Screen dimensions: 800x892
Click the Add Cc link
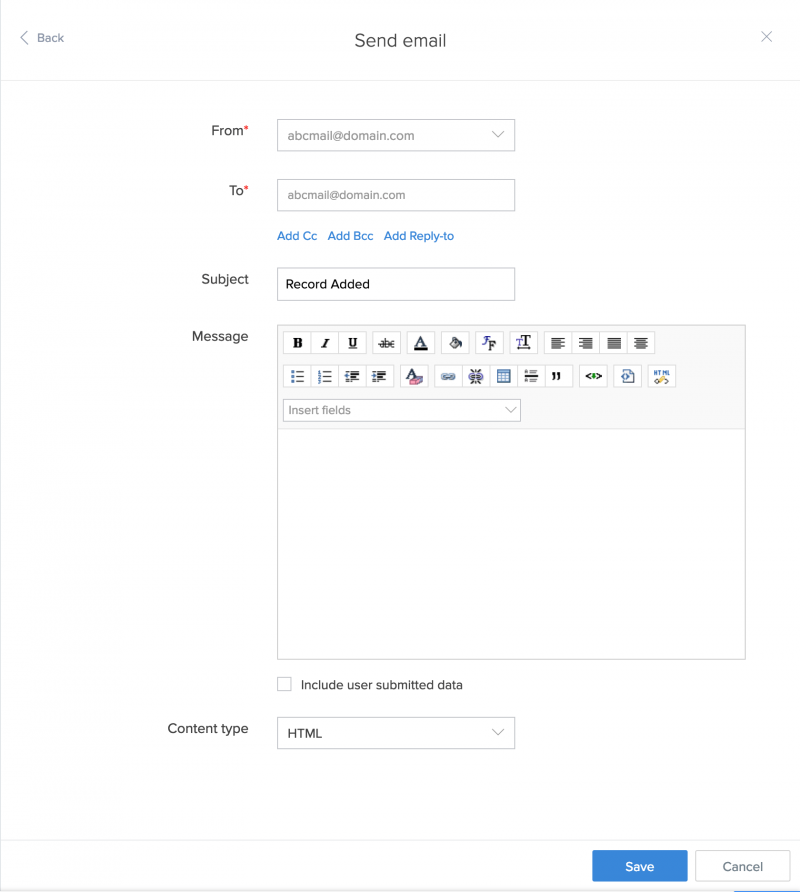[297, 236]
